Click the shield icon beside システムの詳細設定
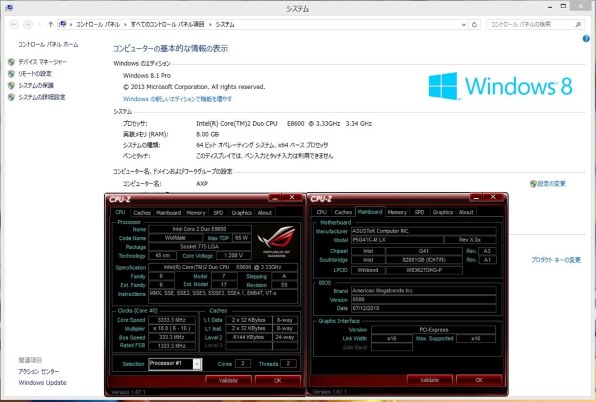The width and height of the screenshot is (596, 402). tap(11, 97)
